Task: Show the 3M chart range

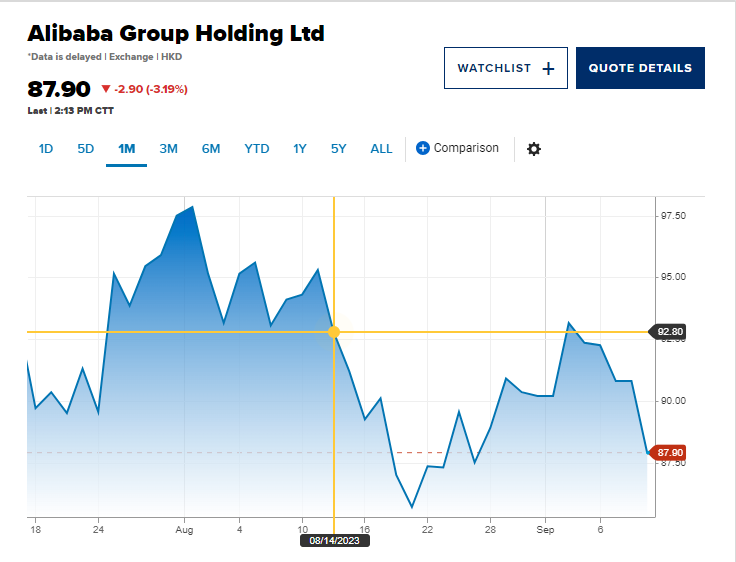Action: point(168,149)
